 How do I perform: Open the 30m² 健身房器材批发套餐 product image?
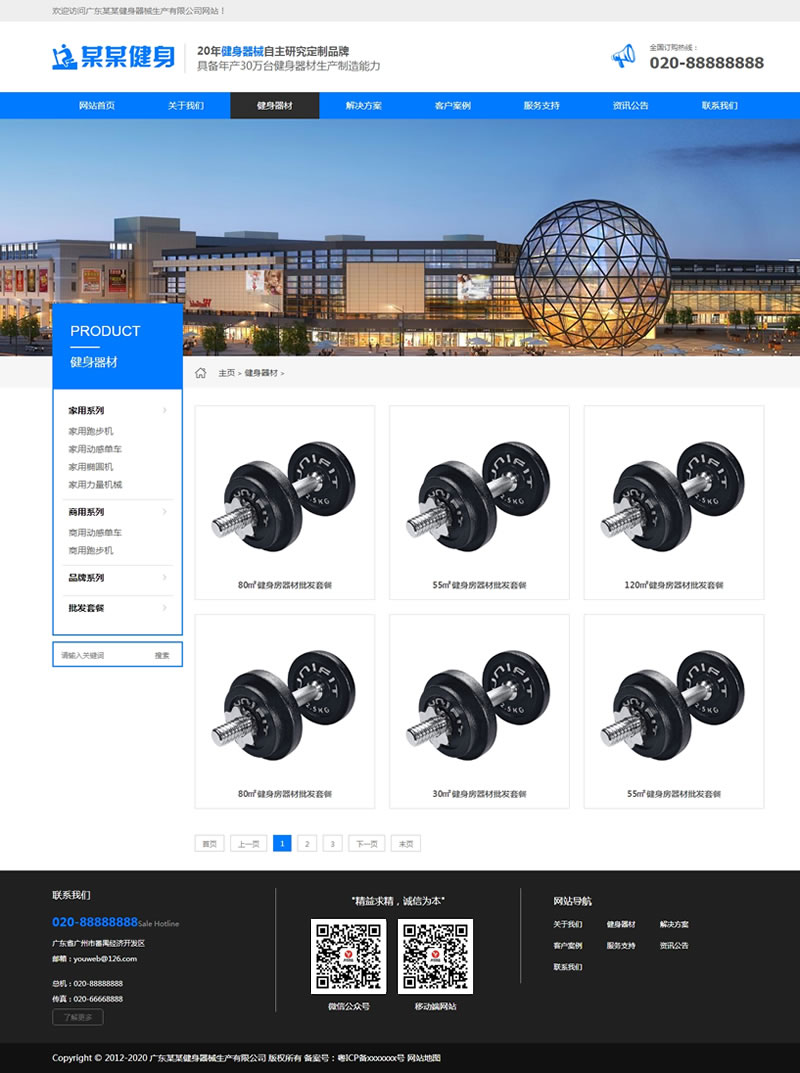pyautogui.click(x=479, y=705)
